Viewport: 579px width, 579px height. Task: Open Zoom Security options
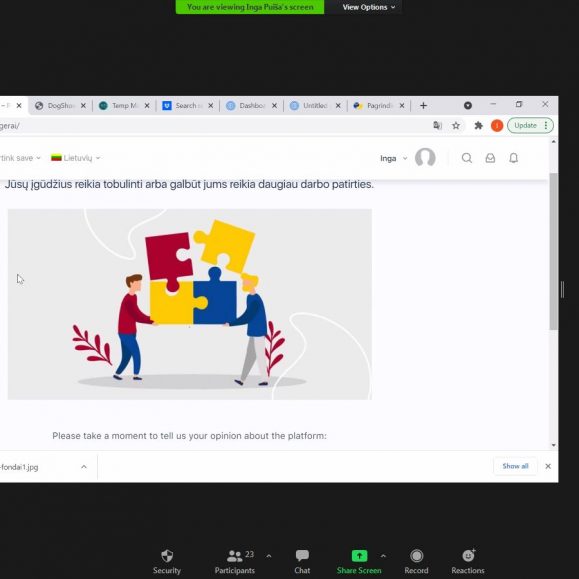pyautogui.click(x=167, y=562)
